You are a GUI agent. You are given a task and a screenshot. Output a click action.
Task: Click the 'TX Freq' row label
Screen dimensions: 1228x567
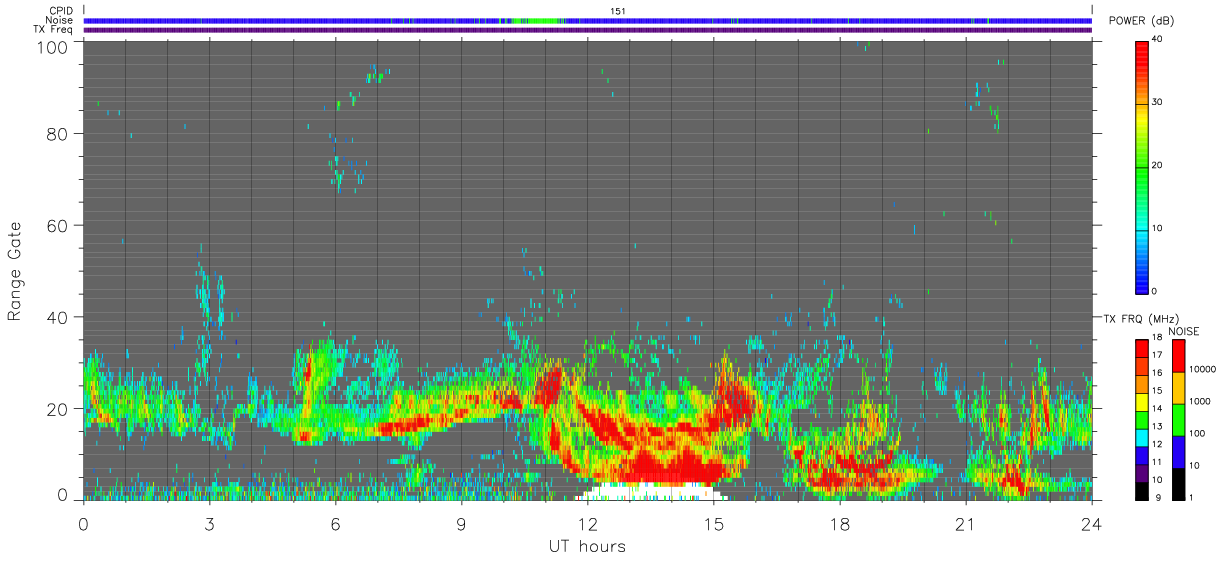54,30
